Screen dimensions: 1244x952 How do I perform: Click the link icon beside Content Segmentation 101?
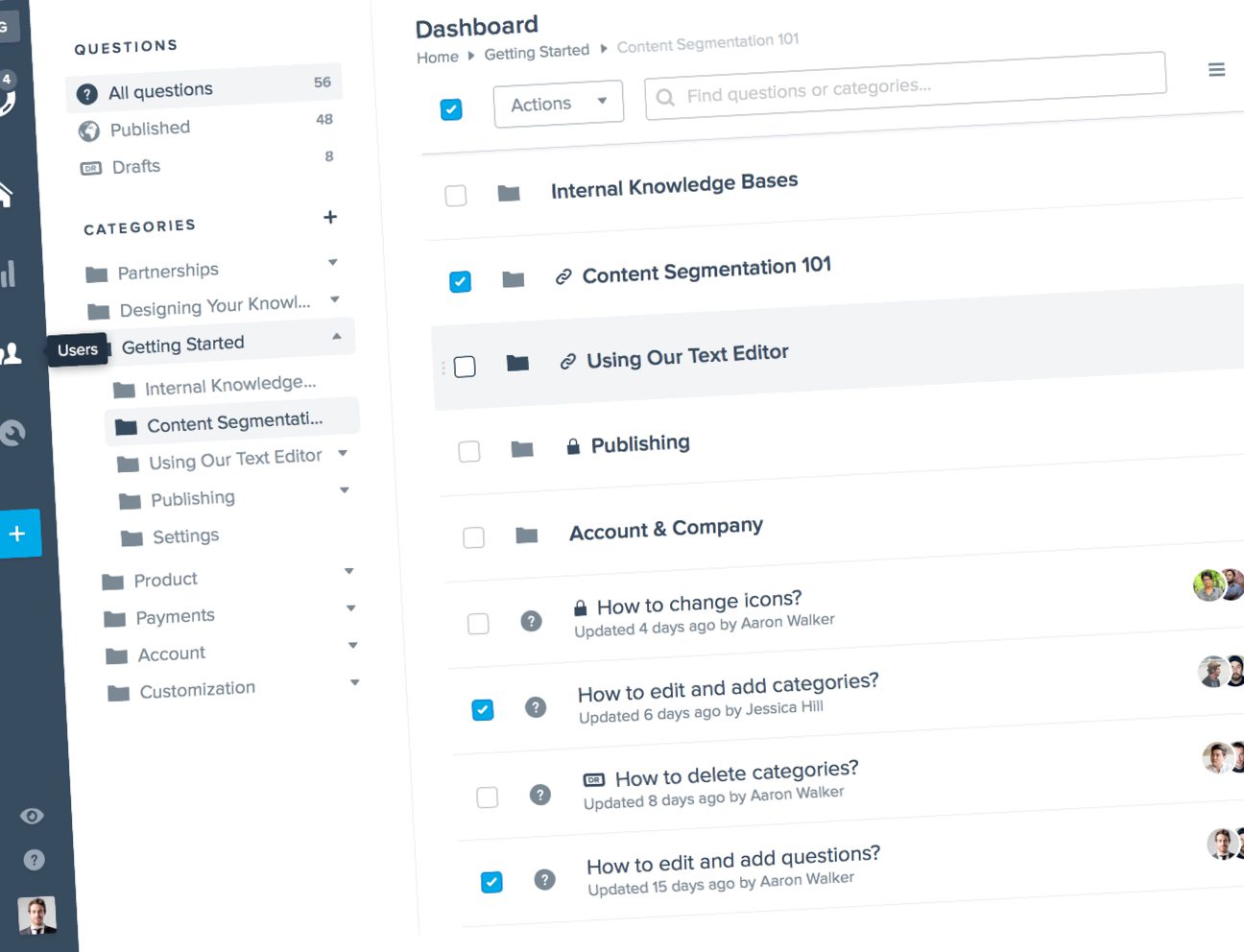[x=563, y=277]
